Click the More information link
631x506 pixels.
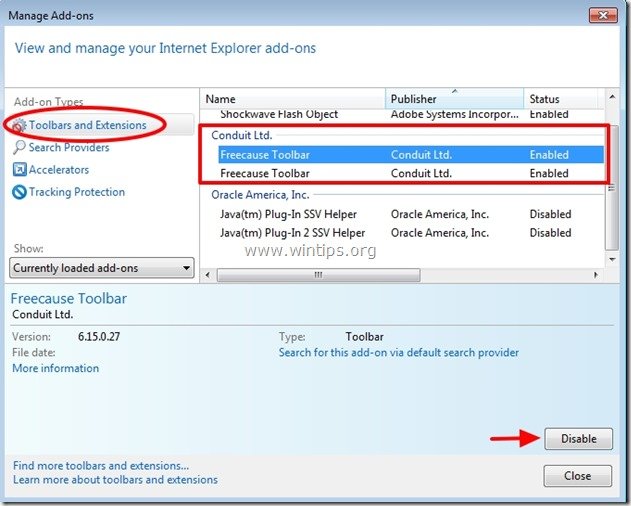click(56, 368)
